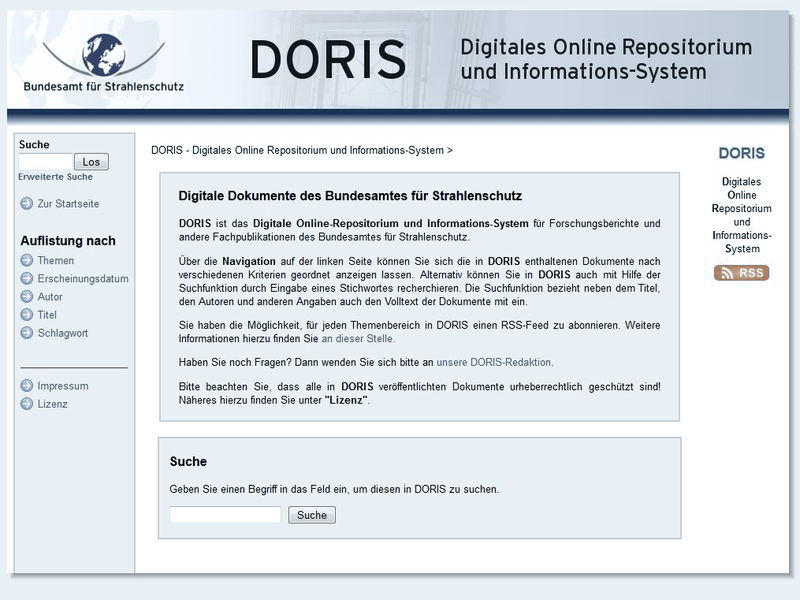Viewport: 800px width, 600px height.
Task: Click the 'Suche' heading in lower box
Action: (188, 462)
